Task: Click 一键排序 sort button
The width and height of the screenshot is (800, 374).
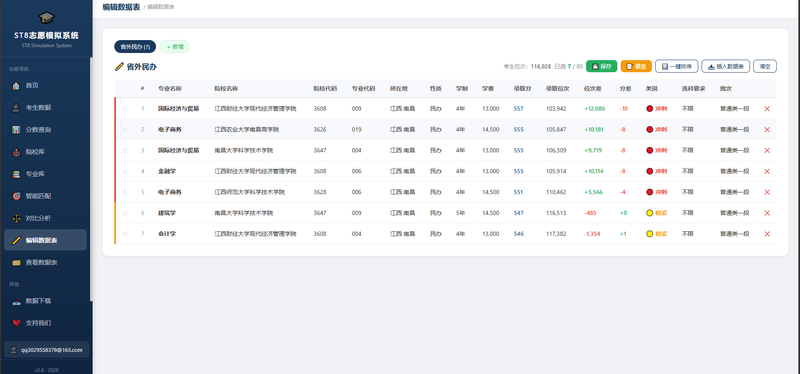Action: click(677, 66)
